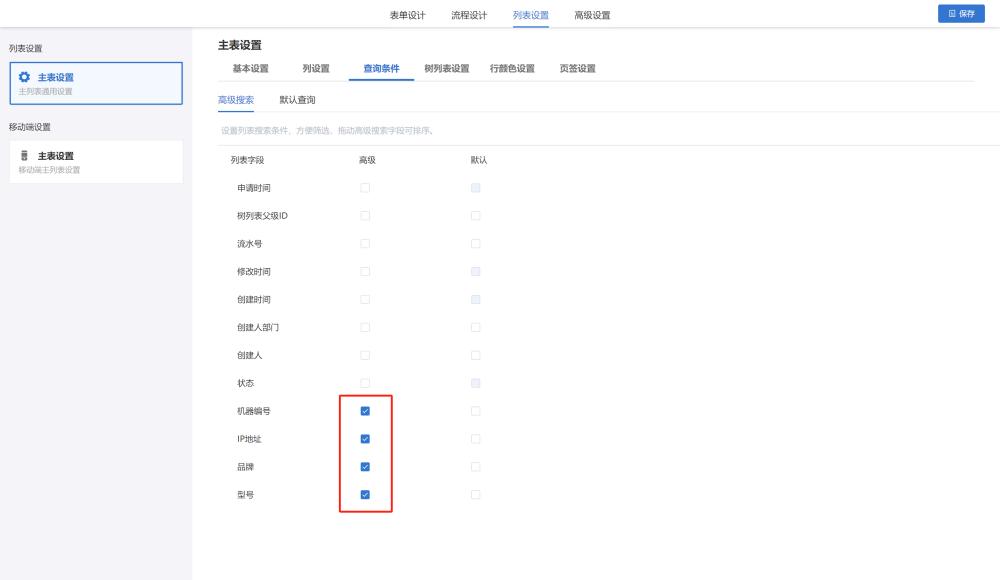Viewport: 1000px width, 580px height.
Task: Check 高级 checkbox for 创建人部门
Action: 365,327
